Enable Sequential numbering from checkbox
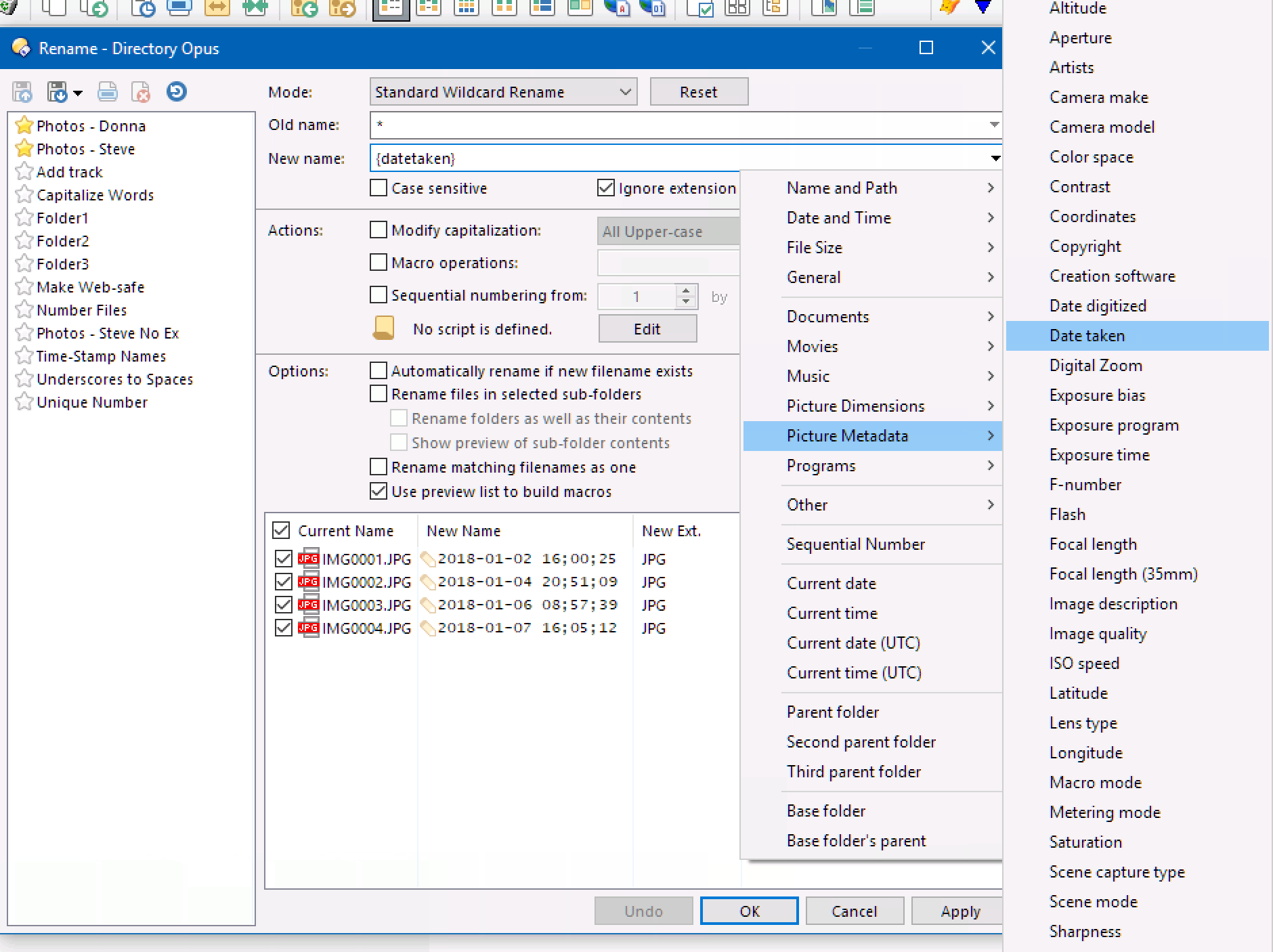Screen dimensions: 1273x952 tap(379, 295)
